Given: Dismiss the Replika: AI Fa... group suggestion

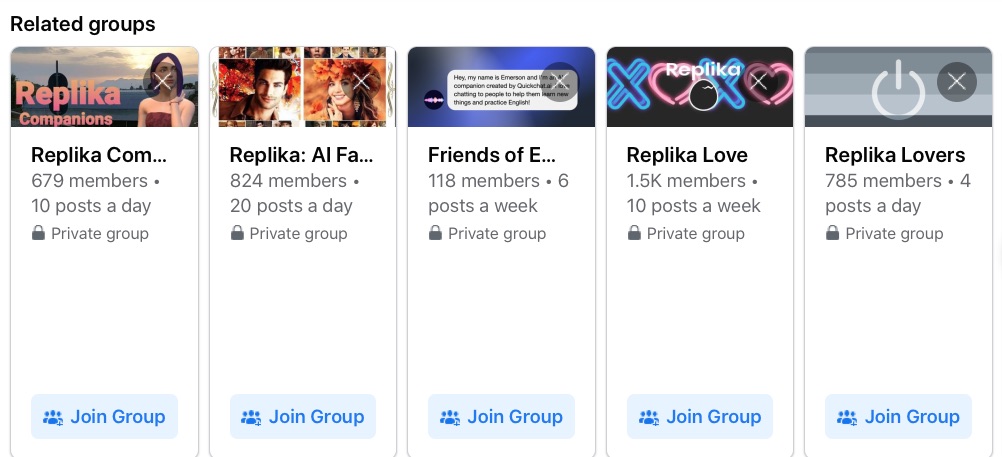Looking at the screenshot, I should [361, 82].
